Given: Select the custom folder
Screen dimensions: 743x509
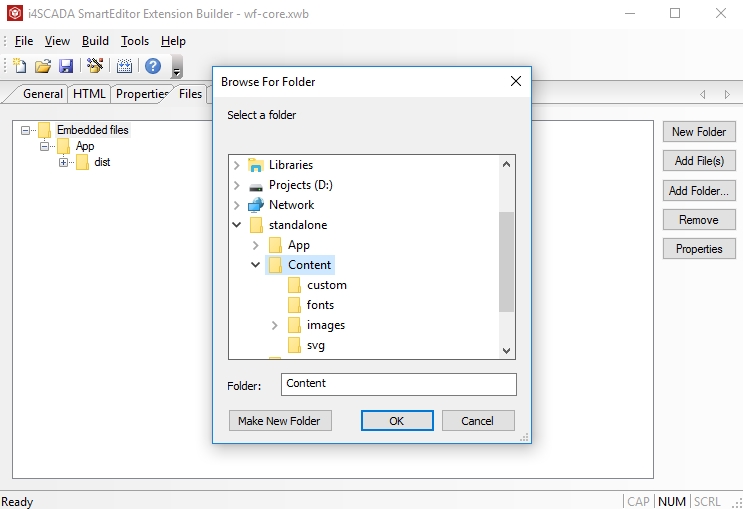Looking at the screenshot, I should pos(326,285).
